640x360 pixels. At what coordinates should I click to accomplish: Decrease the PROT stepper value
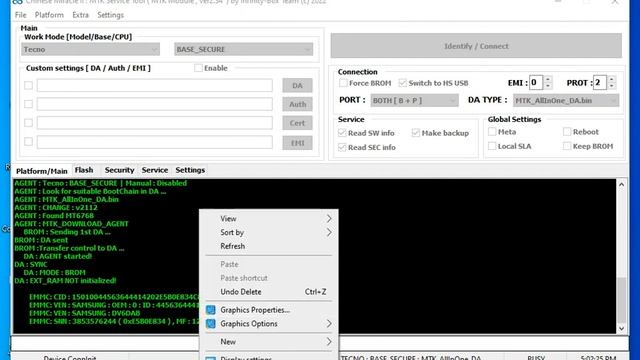click(x=611, y=86)
